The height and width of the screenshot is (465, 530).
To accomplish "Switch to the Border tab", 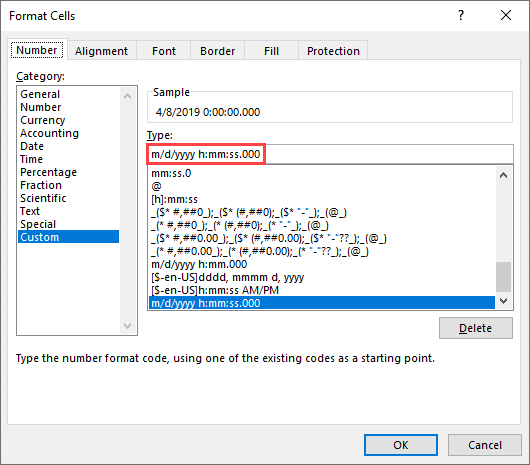I will [217, 51].
